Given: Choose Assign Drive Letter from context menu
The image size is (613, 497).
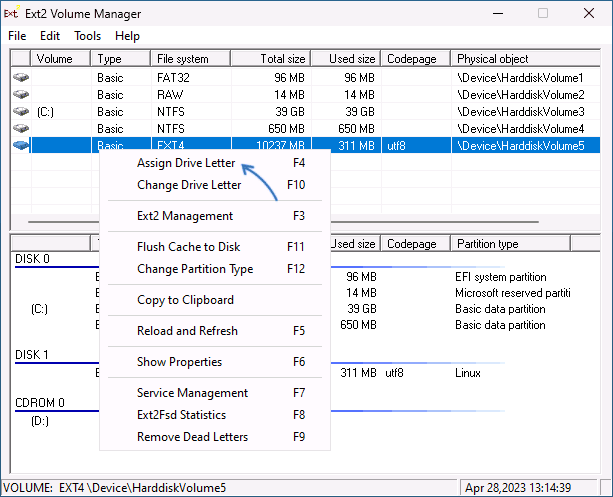Looking at the screenshot, I should [215, 163].
